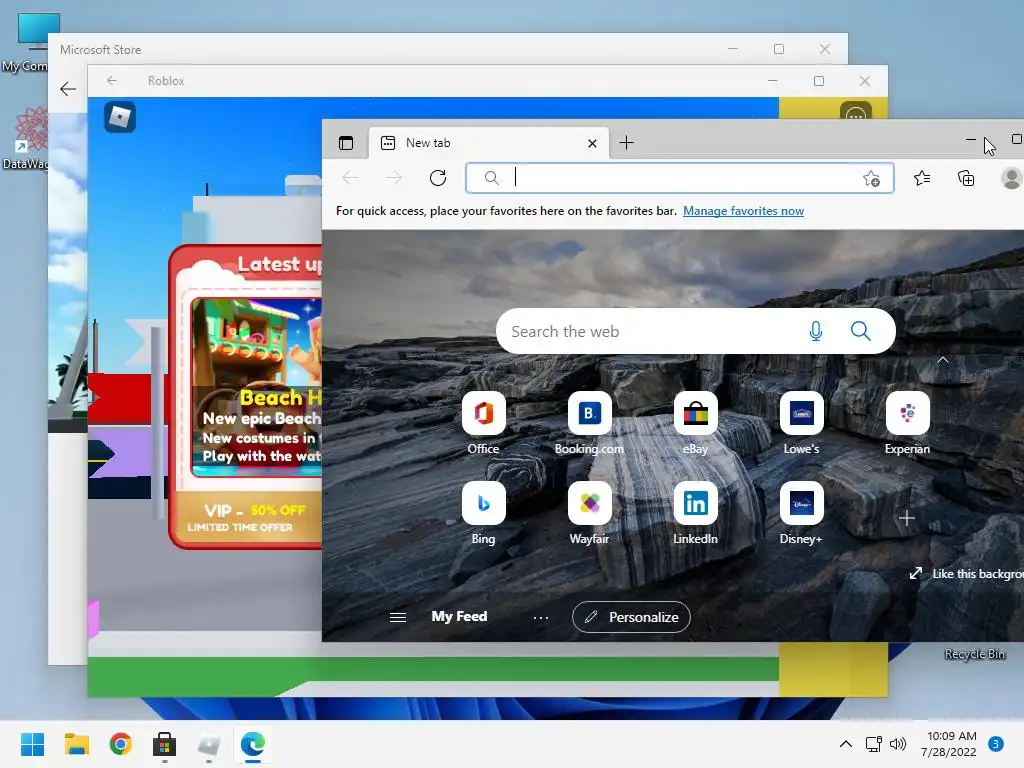This screenshot has width=1024, height=768.
Task: Click Manage favorites now link
Action: pos(743,211)
